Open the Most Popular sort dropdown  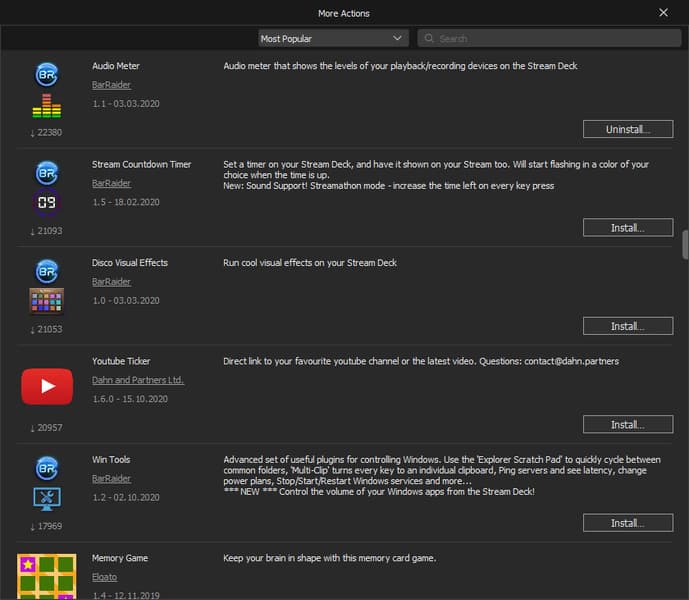pyautogui.click(x=334, y=38)
